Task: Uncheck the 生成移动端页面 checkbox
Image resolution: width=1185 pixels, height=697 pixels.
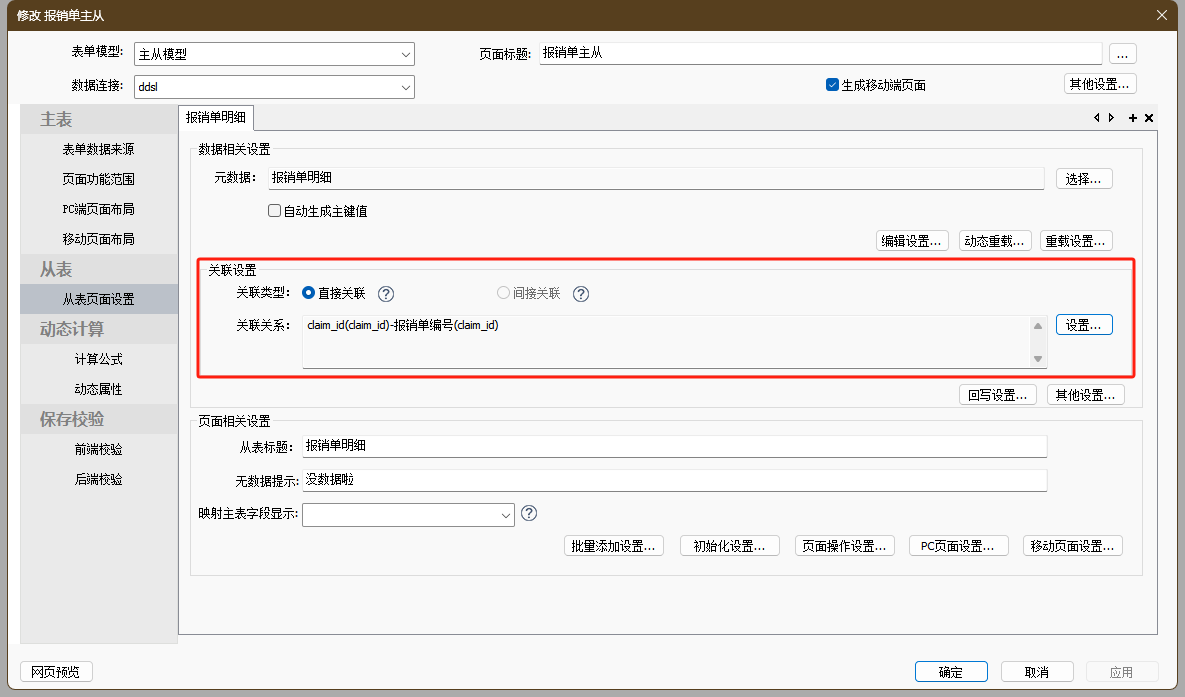Action: pos(832,85)
